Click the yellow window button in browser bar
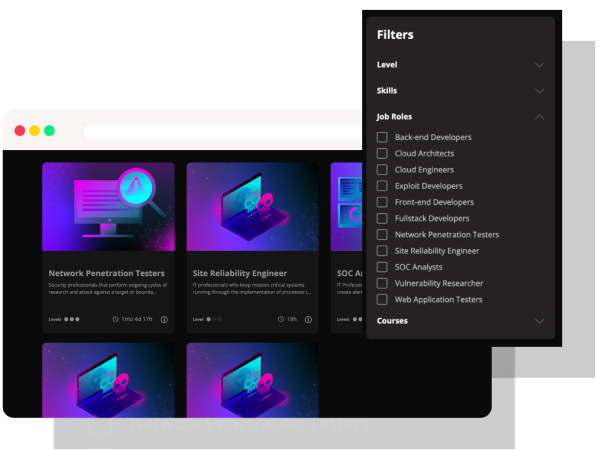The image size is (602, 450). coord(34,131)
